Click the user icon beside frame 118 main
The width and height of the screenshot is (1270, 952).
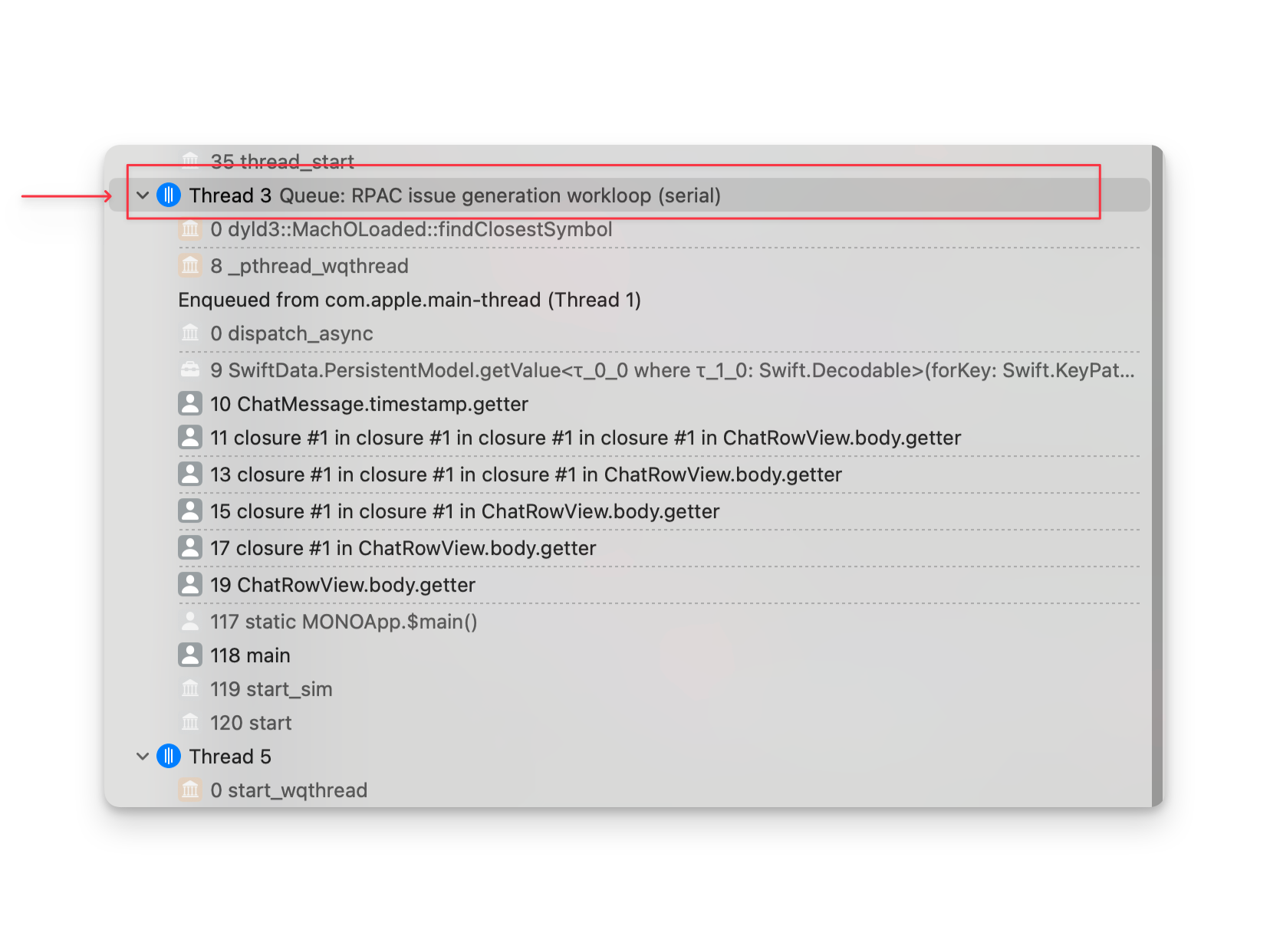point(190,655)
